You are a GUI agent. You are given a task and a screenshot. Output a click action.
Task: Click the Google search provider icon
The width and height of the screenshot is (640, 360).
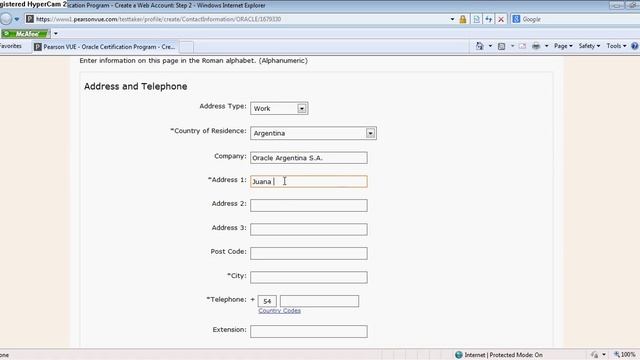(x=516, y=19)
